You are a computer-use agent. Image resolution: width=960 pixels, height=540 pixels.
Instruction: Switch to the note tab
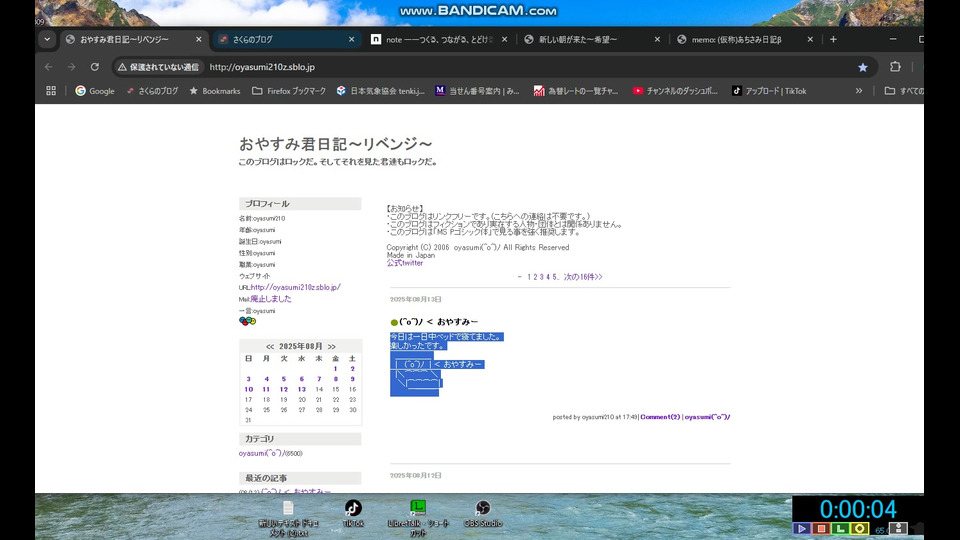[440, 39]
